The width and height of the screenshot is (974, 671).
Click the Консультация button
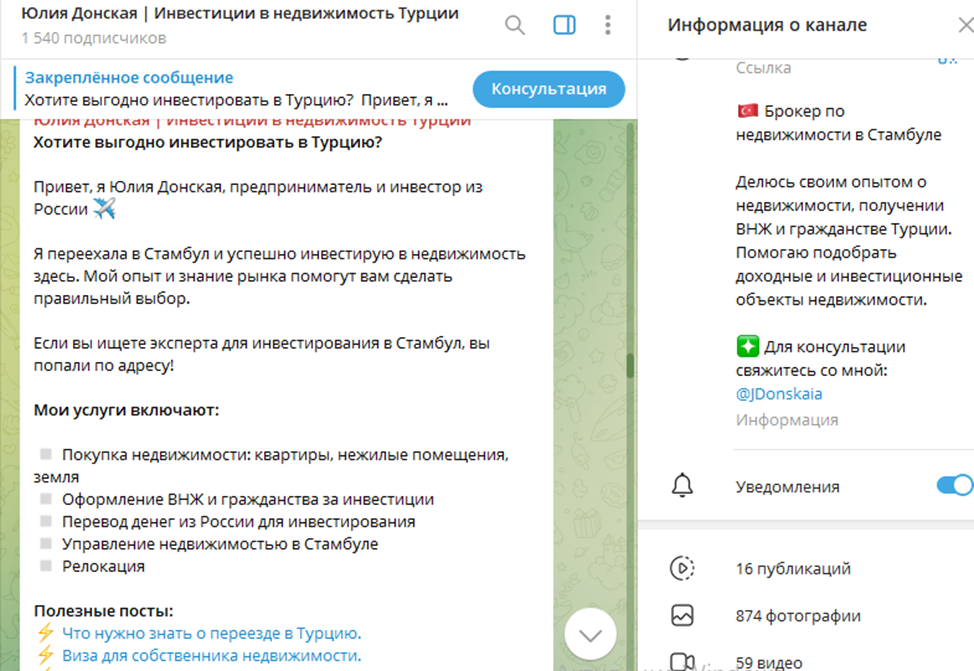point(548,89)
